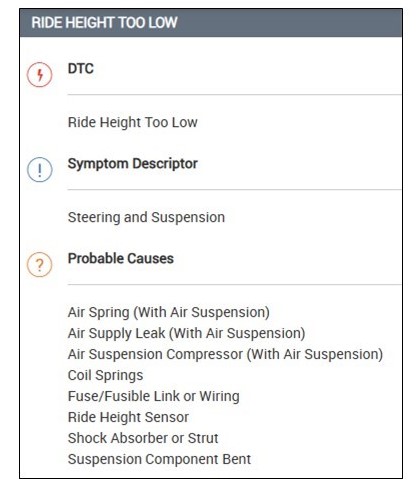Screen dimensions: 420x490
Task: Click the orange question mark Probable Causes icon
Action: tap(39, 265)
